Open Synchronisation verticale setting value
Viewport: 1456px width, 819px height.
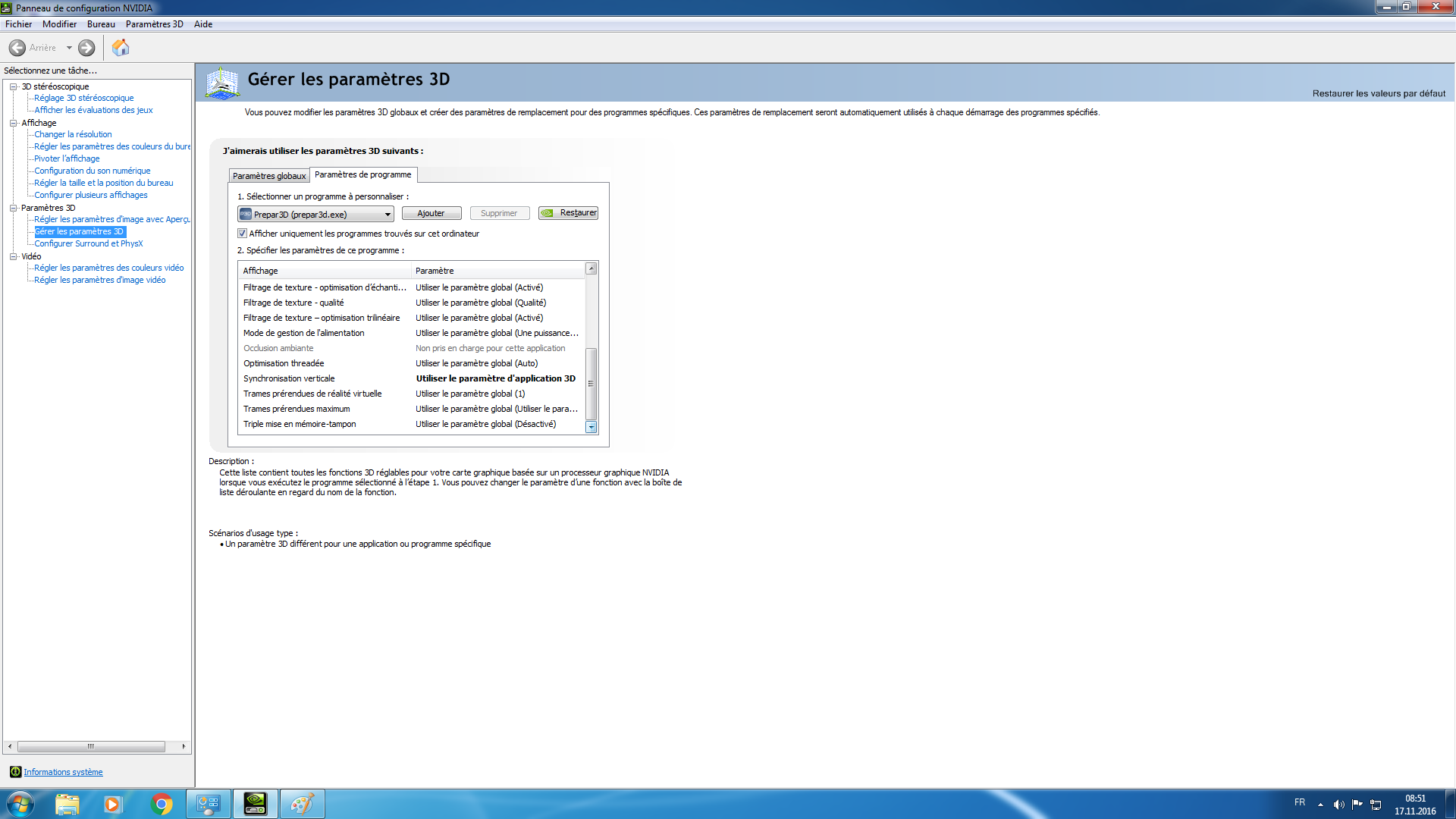coord(495,378)
